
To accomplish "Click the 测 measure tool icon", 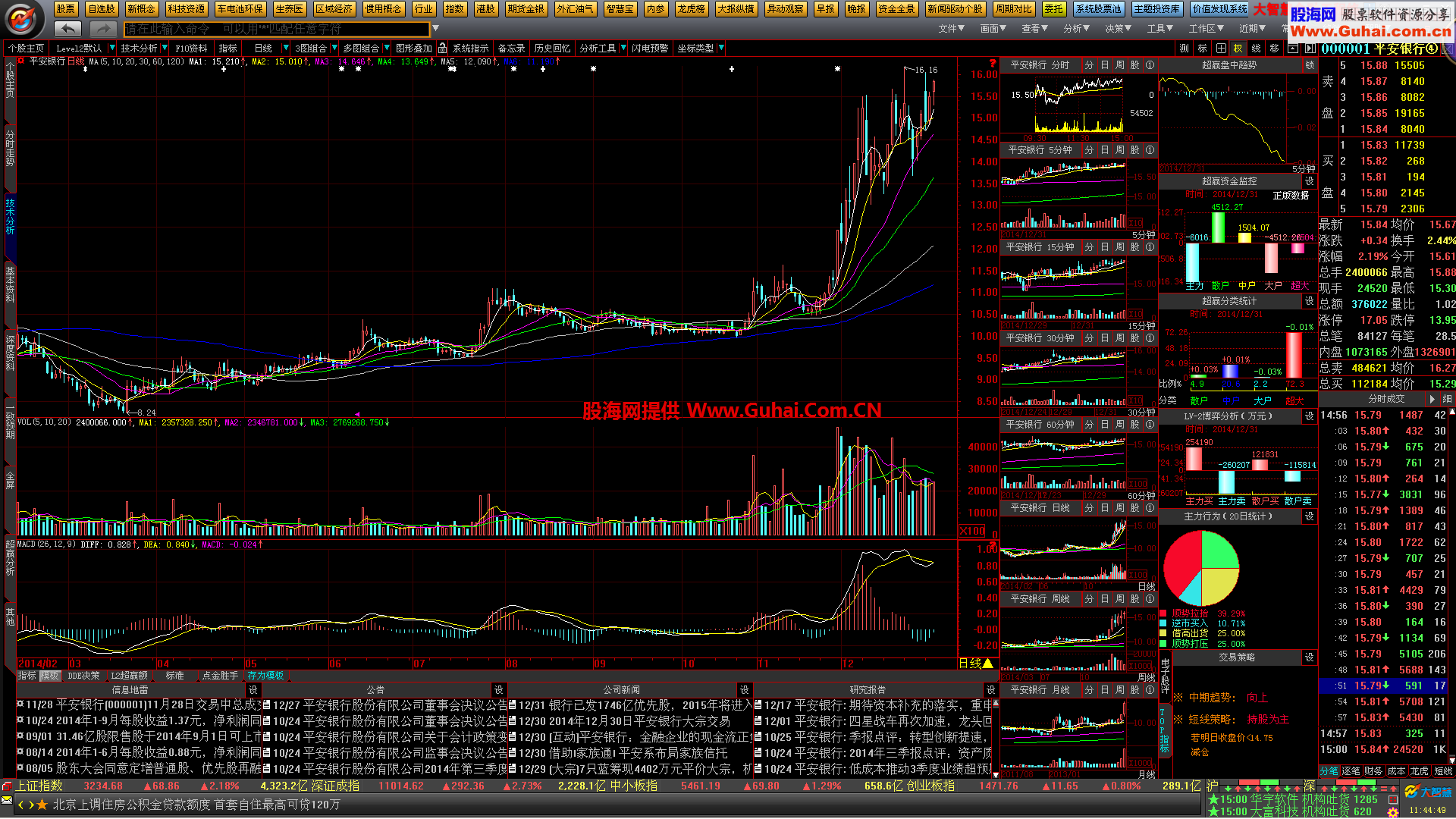I will (1185, 49).
